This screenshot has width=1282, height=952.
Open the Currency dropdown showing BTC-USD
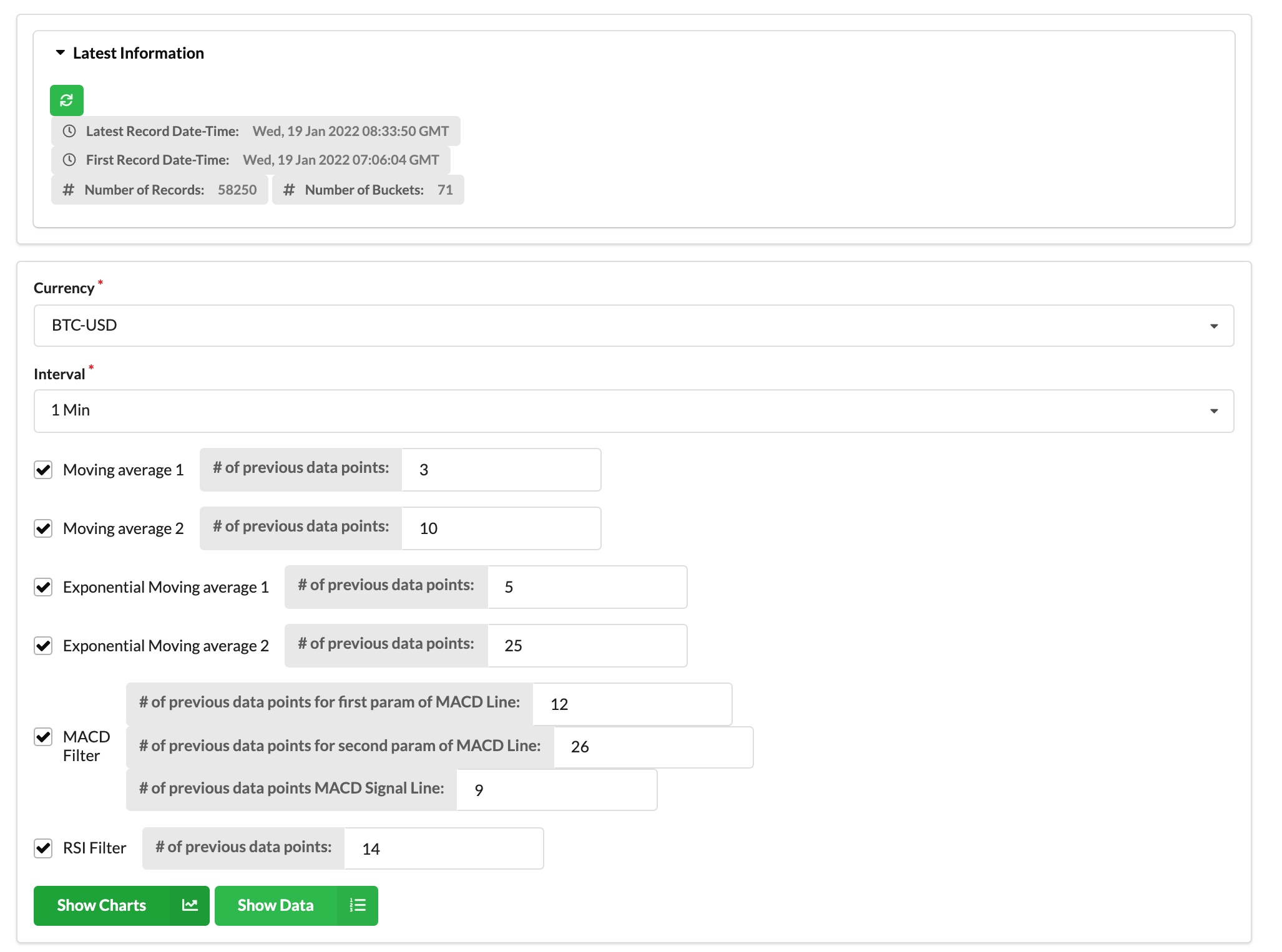634,326
